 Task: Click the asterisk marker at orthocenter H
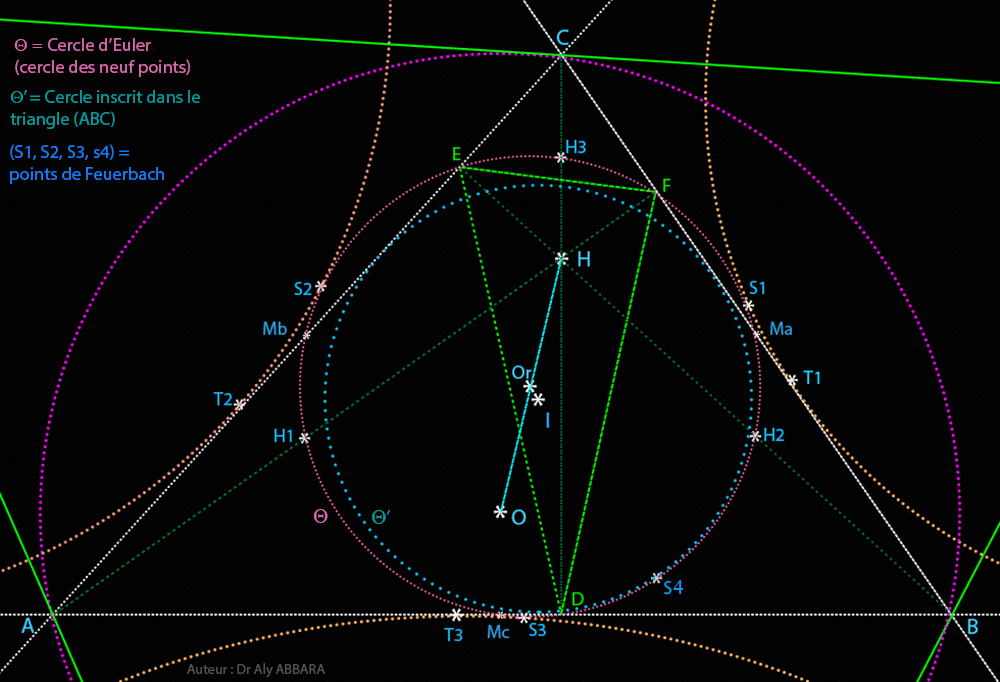561,259
